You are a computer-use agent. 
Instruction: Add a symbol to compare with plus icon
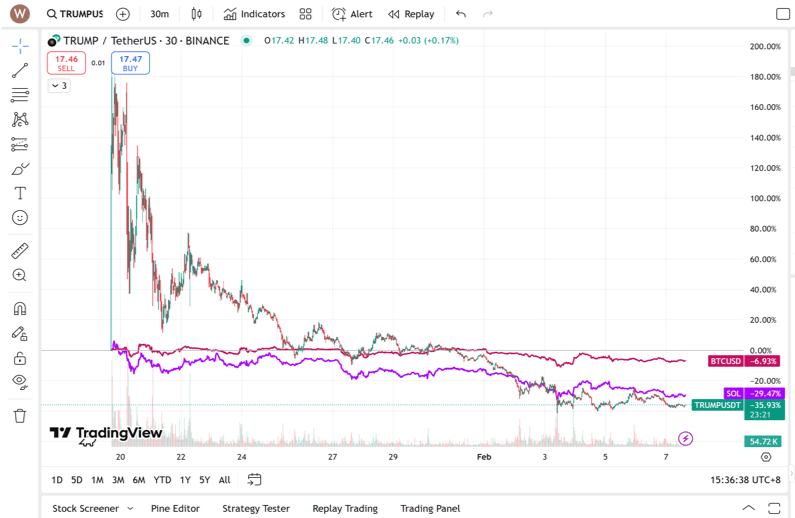coord(123,14)
